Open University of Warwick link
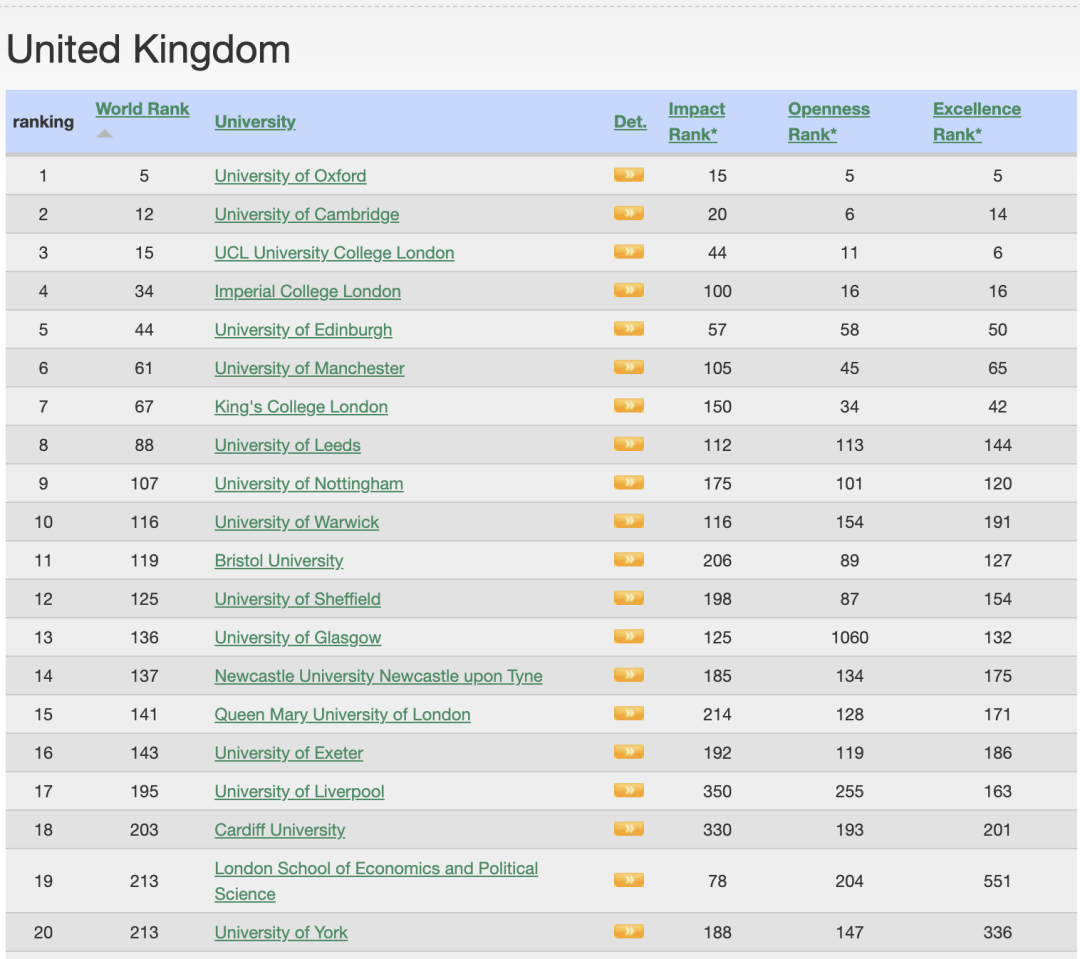This screenshot has height=959, width=1080. click(296, 522)
